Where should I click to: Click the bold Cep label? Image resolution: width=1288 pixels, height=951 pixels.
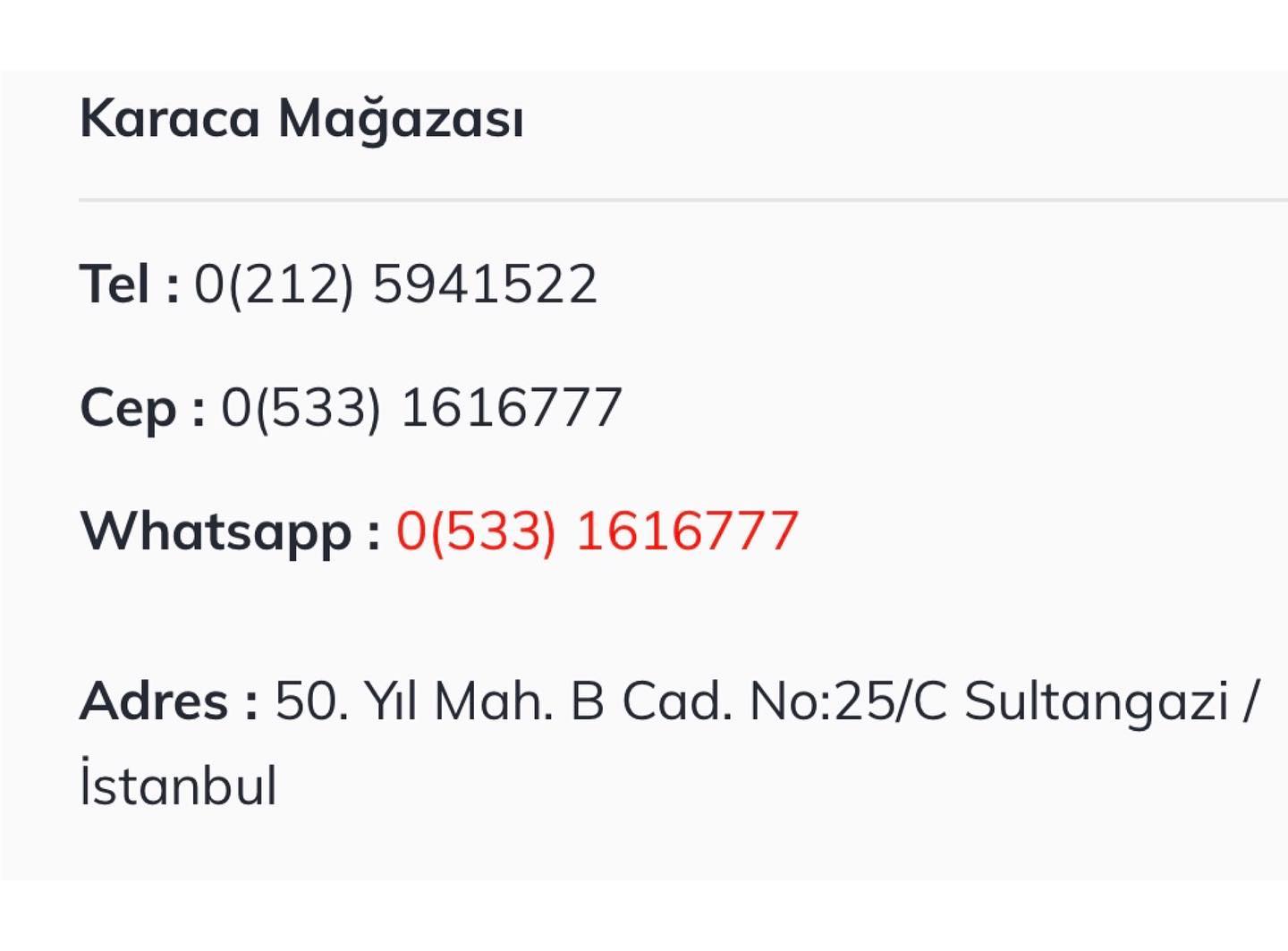click(x=143, y=409)
